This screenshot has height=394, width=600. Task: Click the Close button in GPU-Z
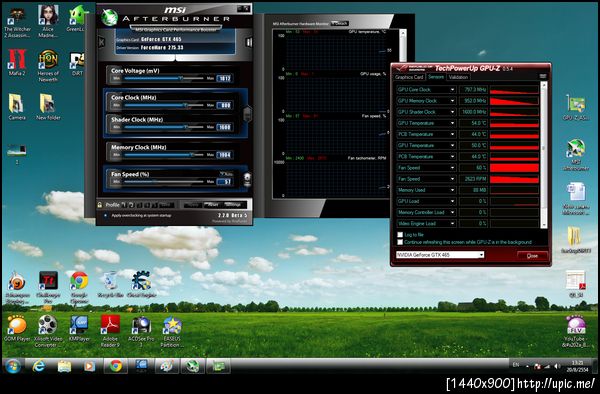click(x=532, y=256)
